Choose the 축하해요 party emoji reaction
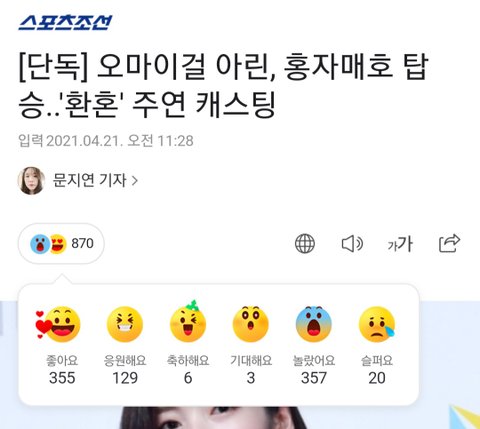 [x=188, y=322]
